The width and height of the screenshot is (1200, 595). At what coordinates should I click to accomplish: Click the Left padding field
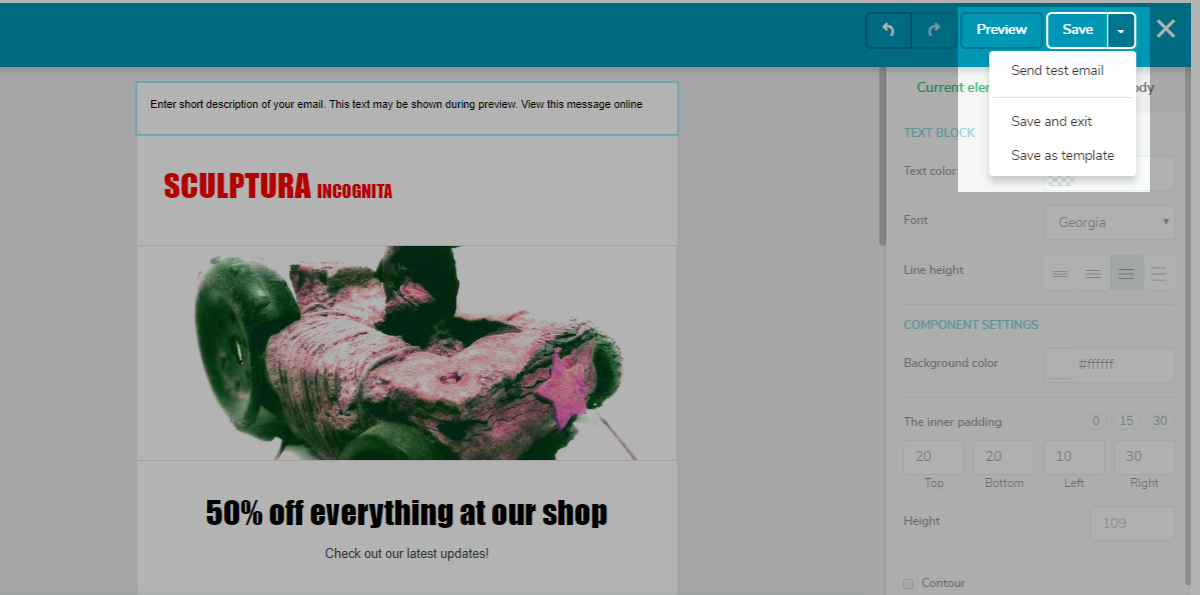pyautogui.click(x=1074, y=457)
